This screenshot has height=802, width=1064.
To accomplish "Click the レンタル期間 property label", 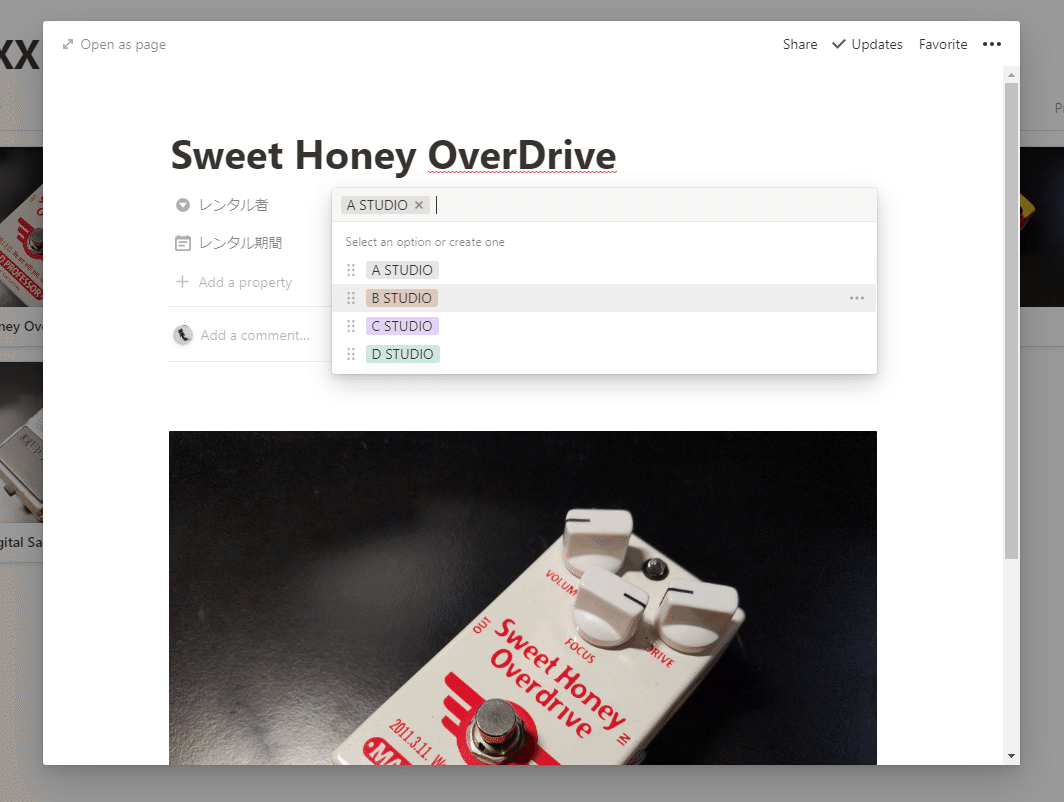I will click(240, 243).
